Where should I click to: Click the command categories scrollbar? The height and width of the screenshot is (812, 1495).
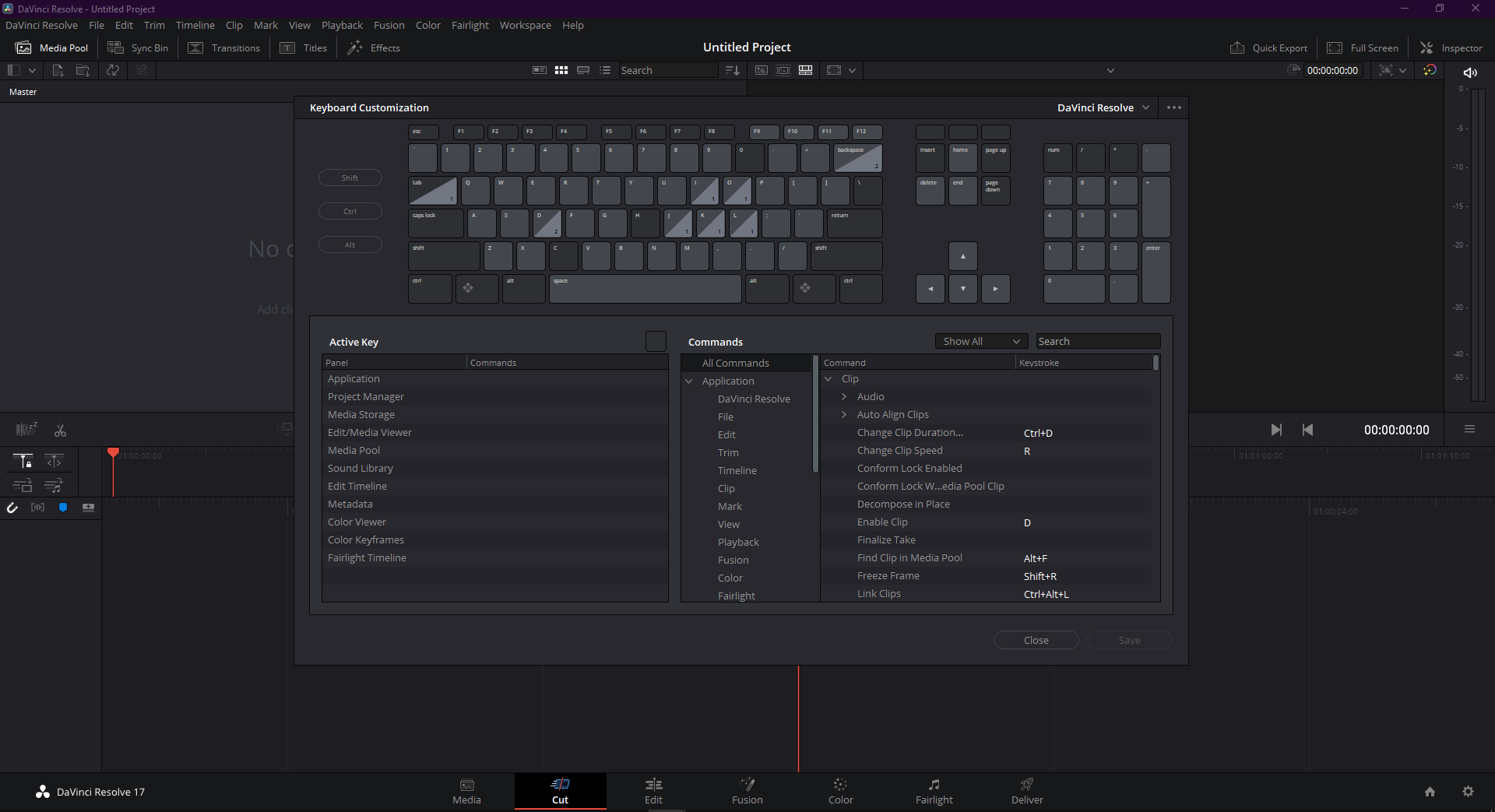click(815, 413)
